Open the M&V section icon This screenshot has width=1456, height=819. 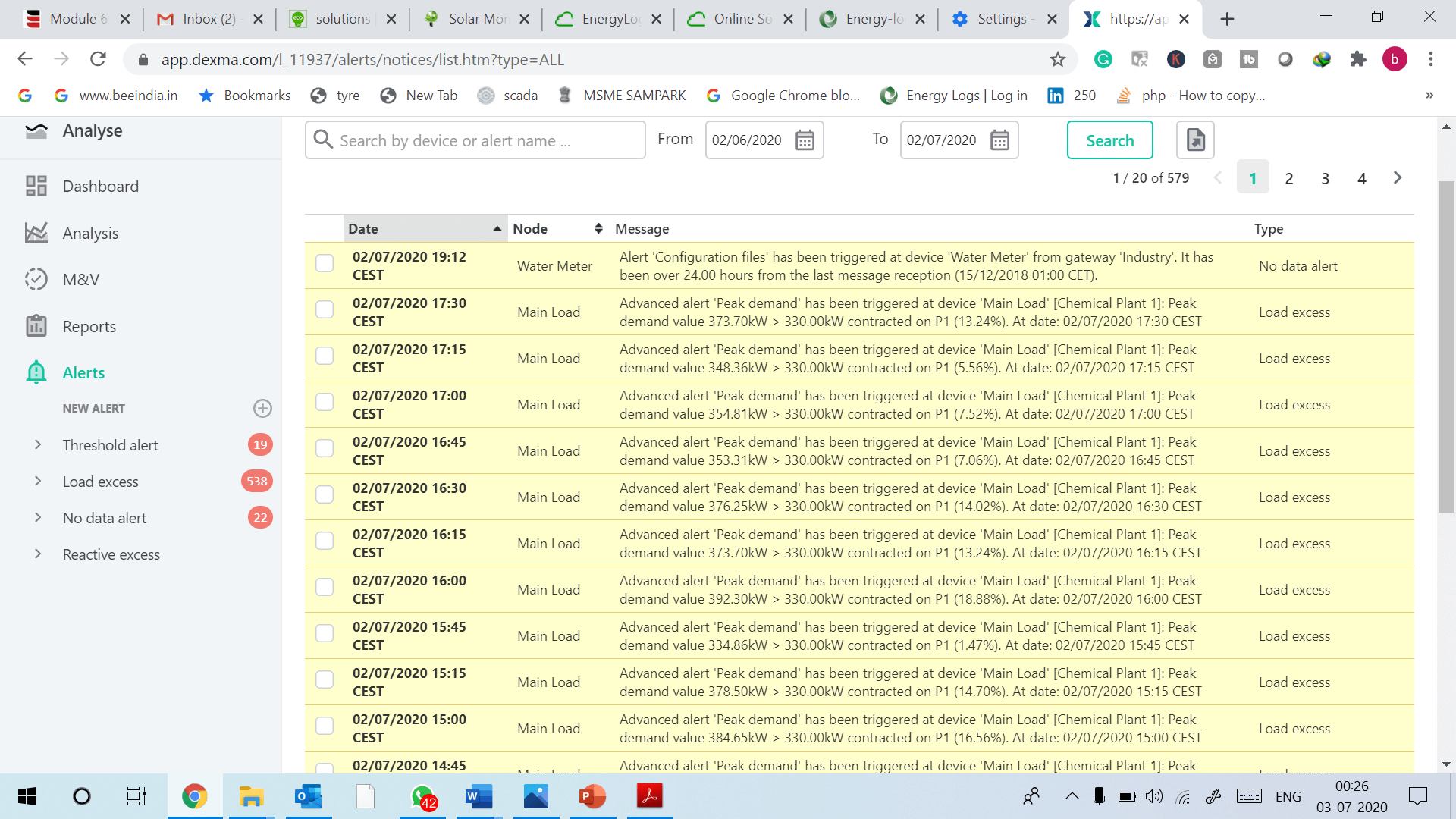pyautogui.click(x=36, y=279)
